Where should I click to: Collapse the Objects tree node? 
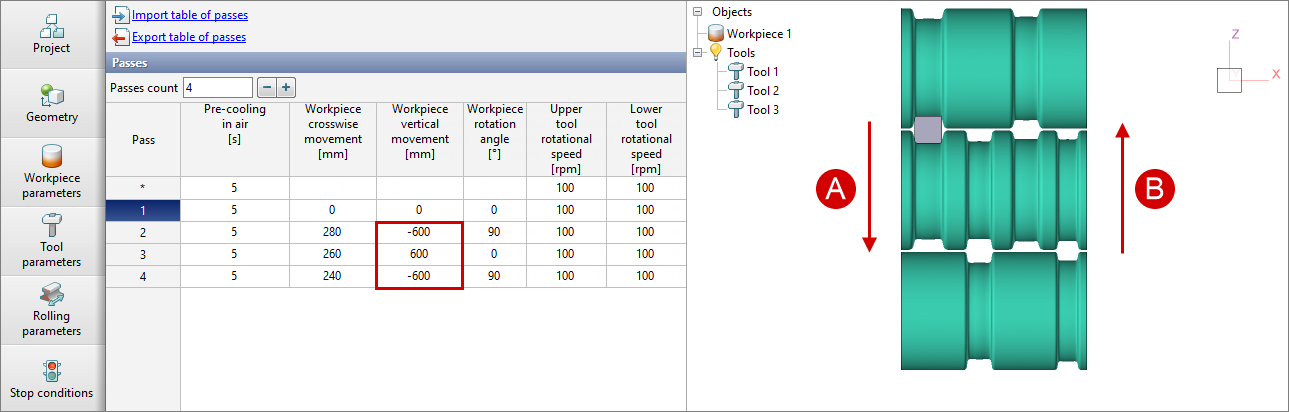[699, 12]
